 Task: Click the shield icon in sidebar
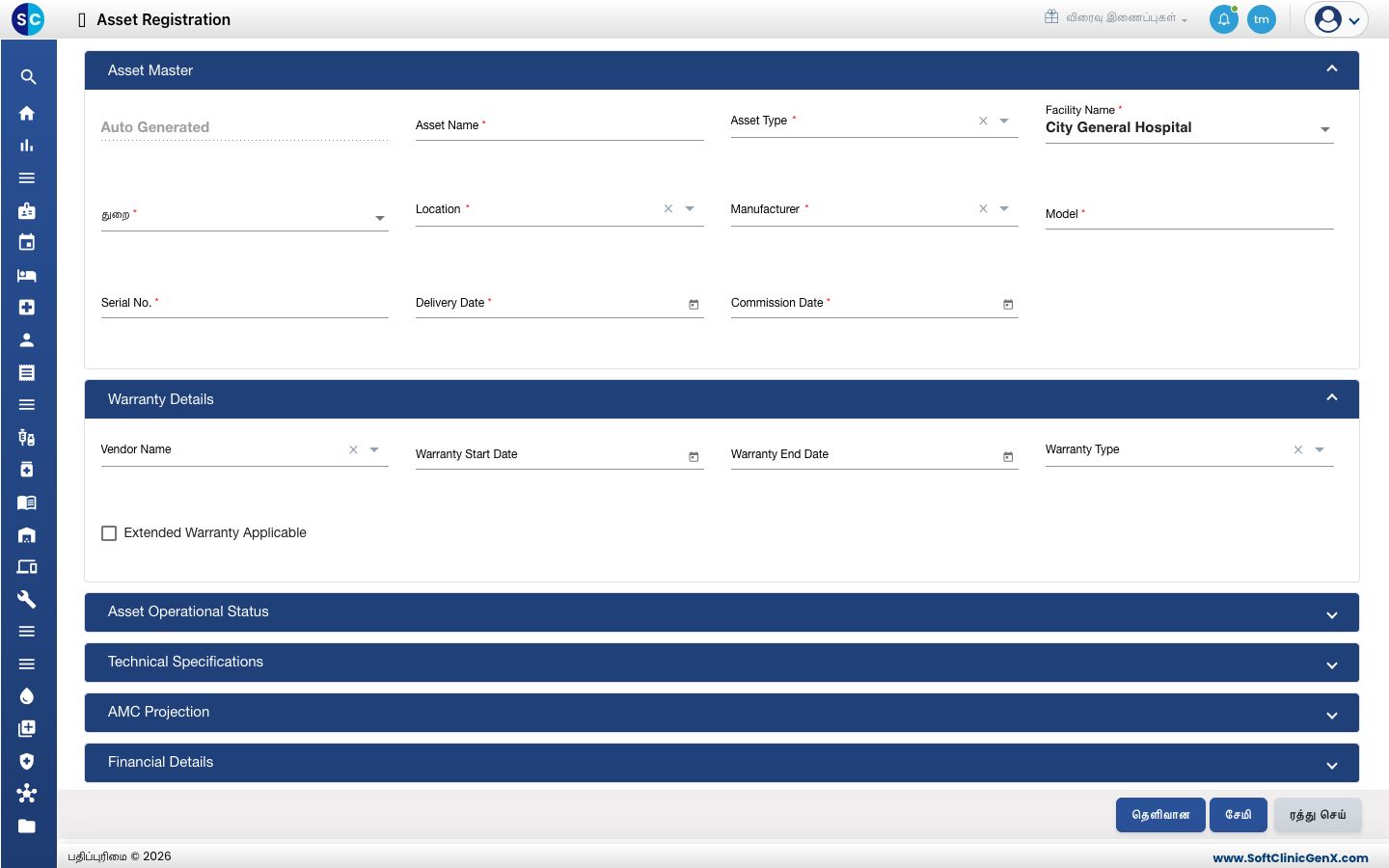coord(27,761)
